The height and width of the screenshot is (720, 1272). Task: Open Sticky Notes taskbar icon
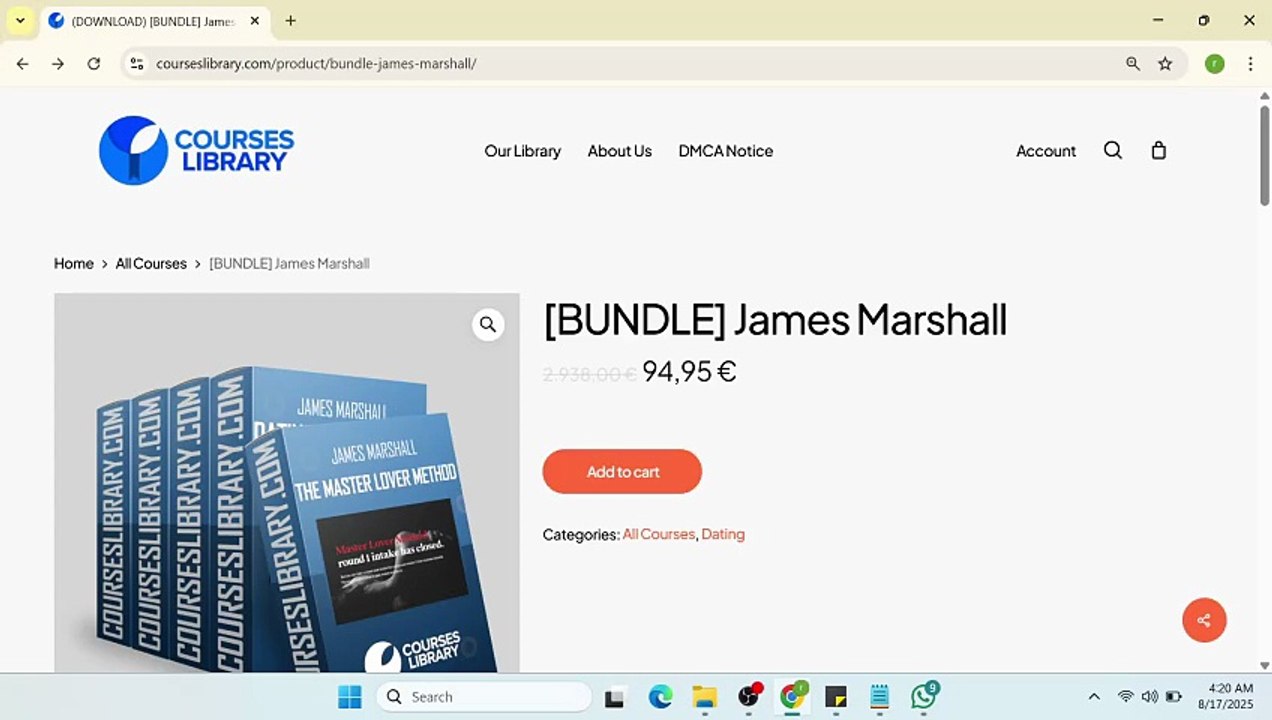click(836, 697)
